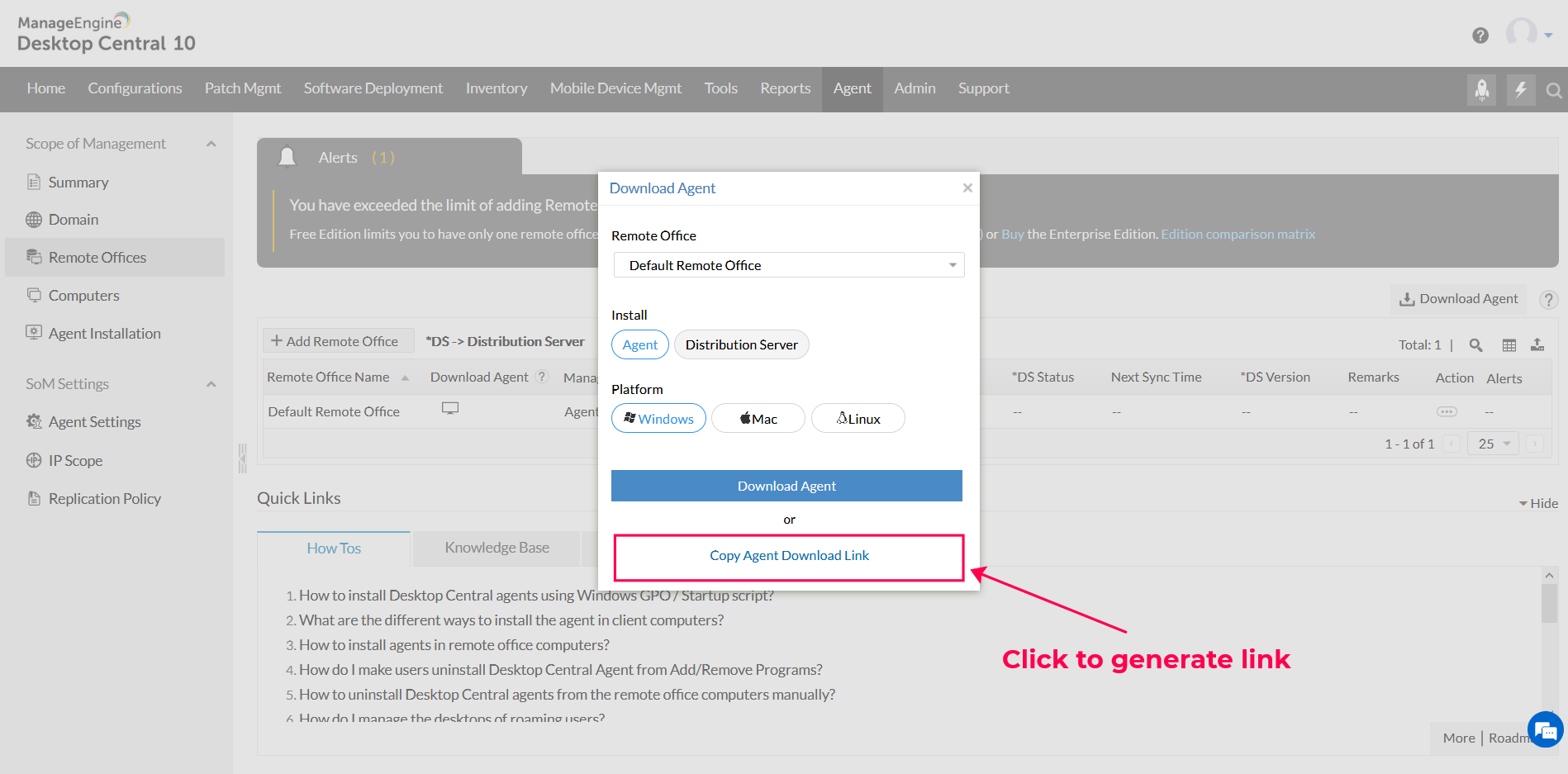This screenshot has width=1568, height=774.
Task: Close the Download Agent dialog
Action: tap(967, 188)
